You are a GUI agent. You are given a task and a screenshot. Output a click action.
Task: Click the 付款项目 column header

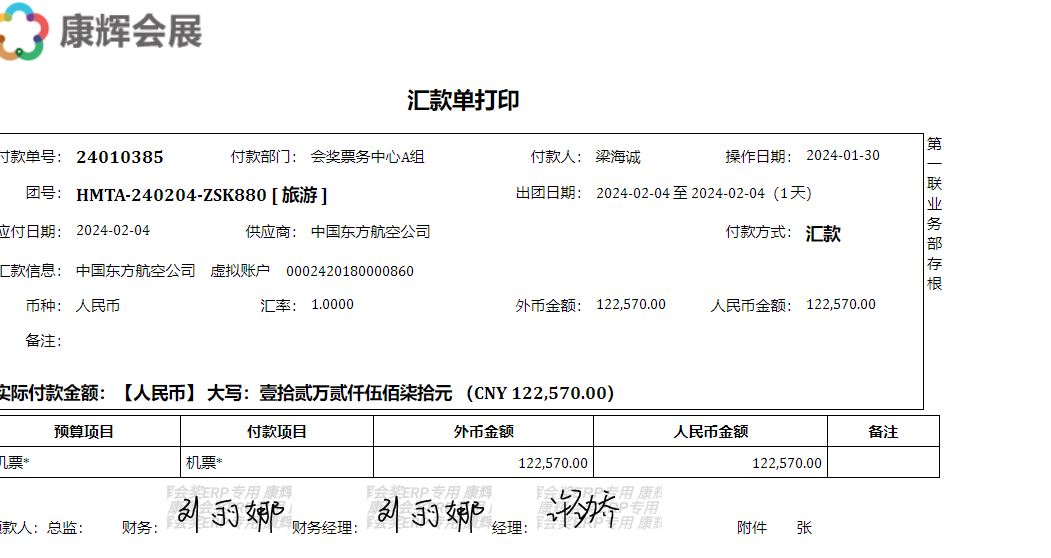tap(276, 432)
